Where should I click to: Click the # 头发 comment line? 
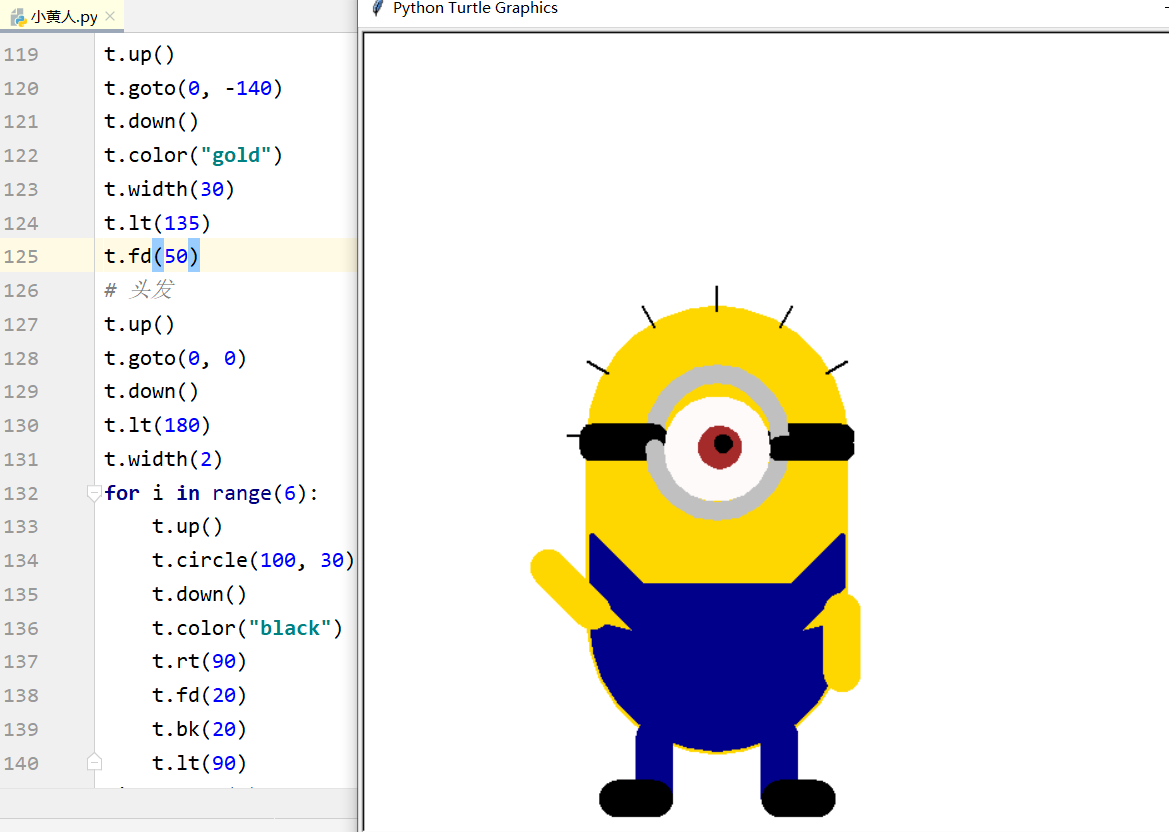[x=140, y=291]
